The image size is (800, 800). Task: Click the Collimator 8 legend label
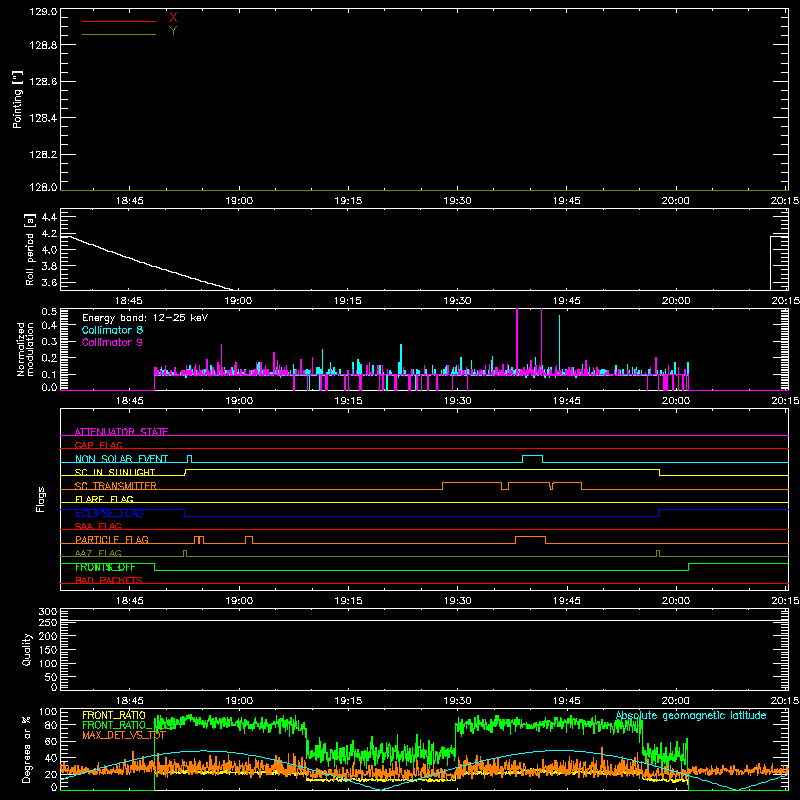(x=112, y=330)
